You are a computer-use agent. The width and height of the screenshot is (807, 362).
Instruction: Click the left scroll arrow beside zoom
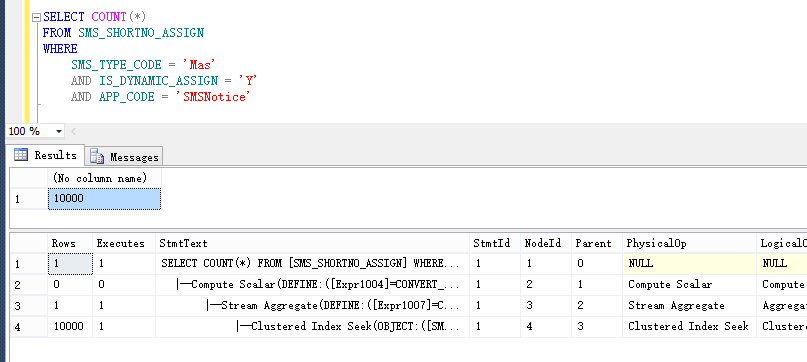tap(73, 132)
